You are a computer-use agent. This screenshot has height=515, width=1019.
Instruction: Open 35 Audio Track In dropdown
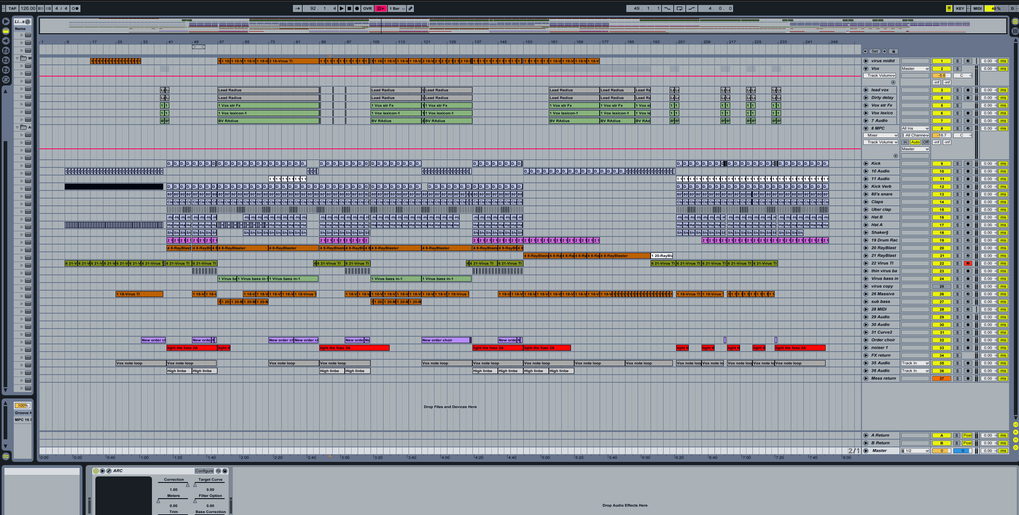point(915,363)
